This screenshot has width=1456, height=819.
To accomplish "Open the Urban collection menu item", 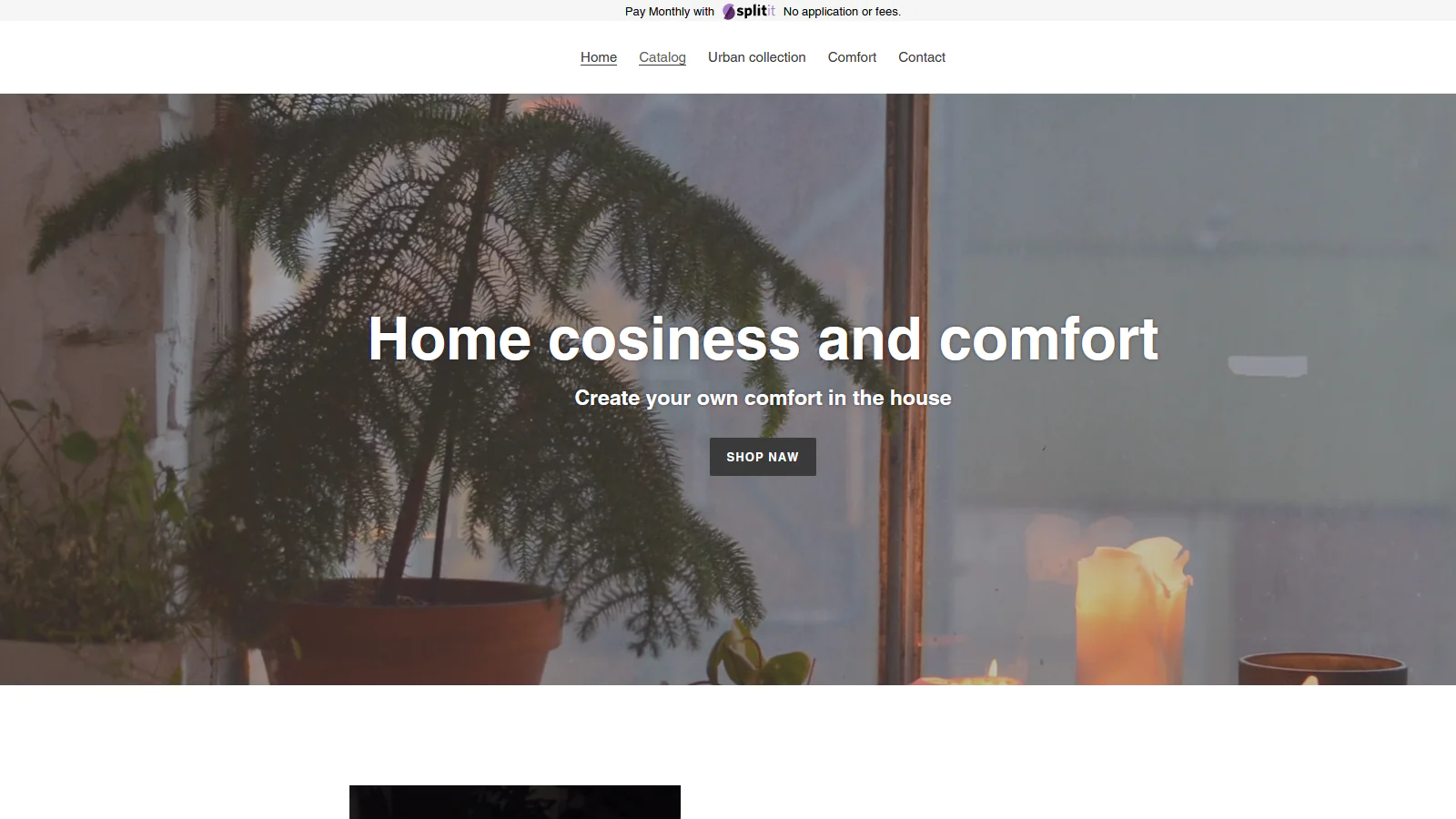I will coord(757,57).
